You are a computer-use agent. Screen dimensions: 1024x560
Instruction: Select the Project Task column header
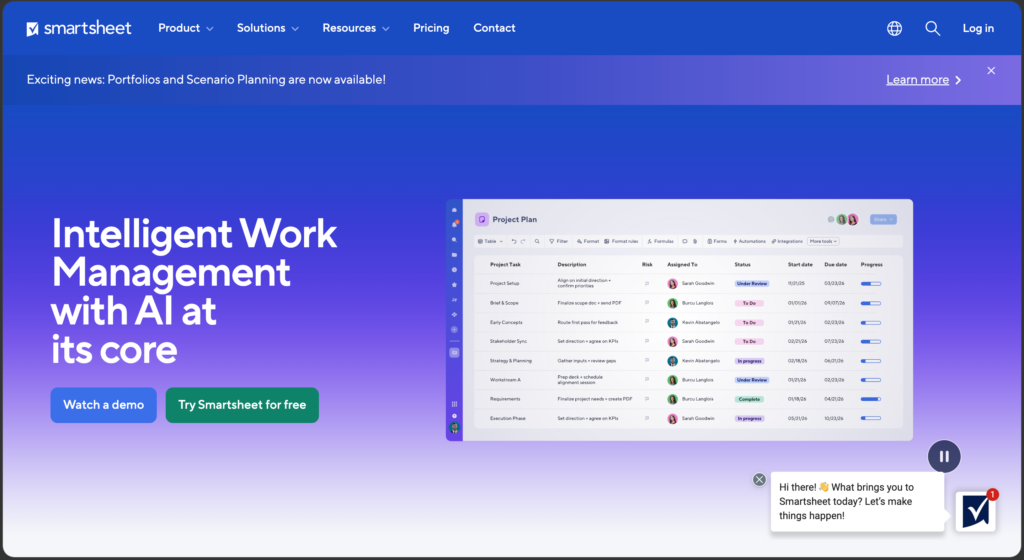click(x=505, y=264)
